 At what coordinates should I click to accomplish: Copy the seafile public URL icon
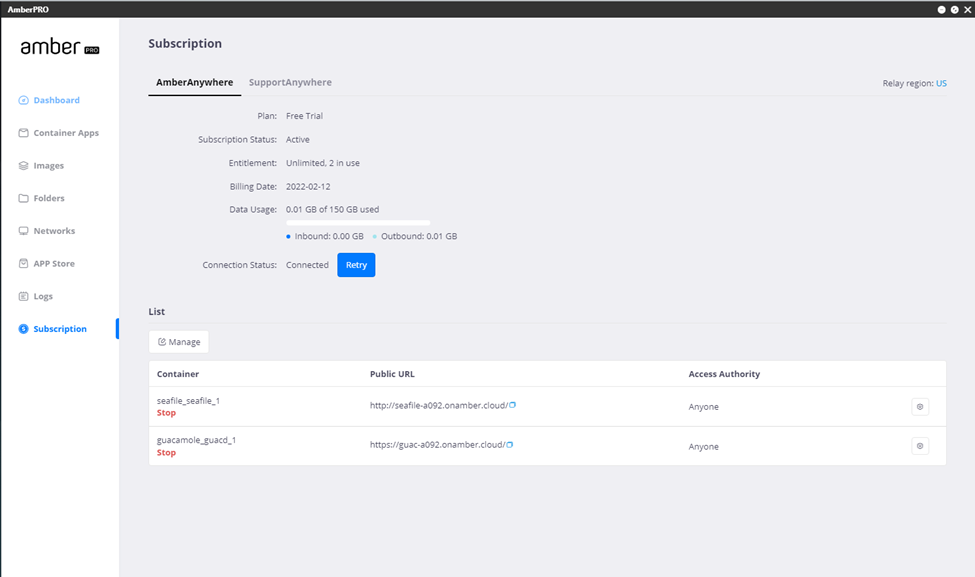[513, 405]
